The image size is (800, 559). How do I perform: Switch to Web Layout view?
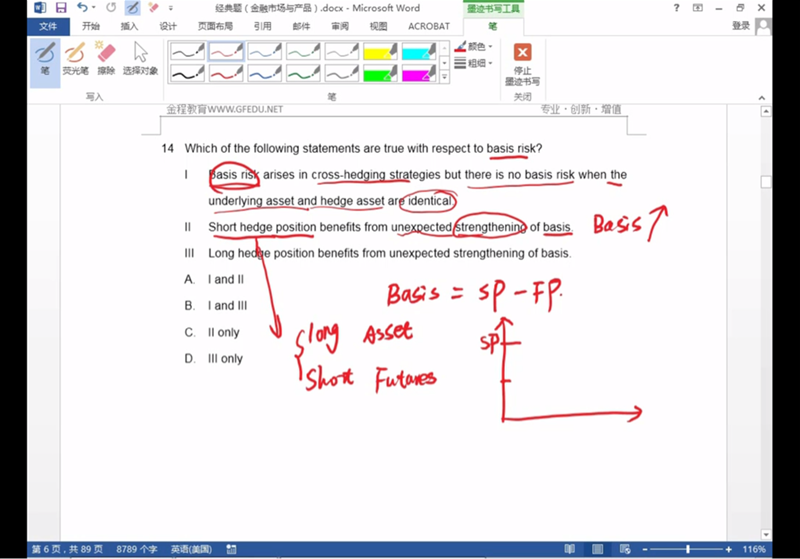[x=625, y=549]
